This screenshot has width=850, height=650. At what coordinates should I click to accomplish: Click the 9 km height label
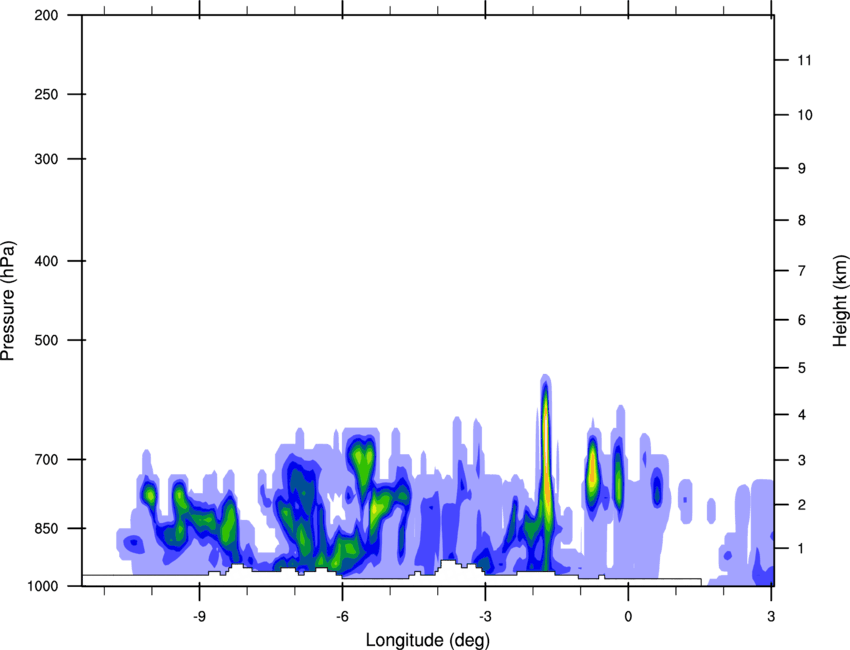coord(802,169)
